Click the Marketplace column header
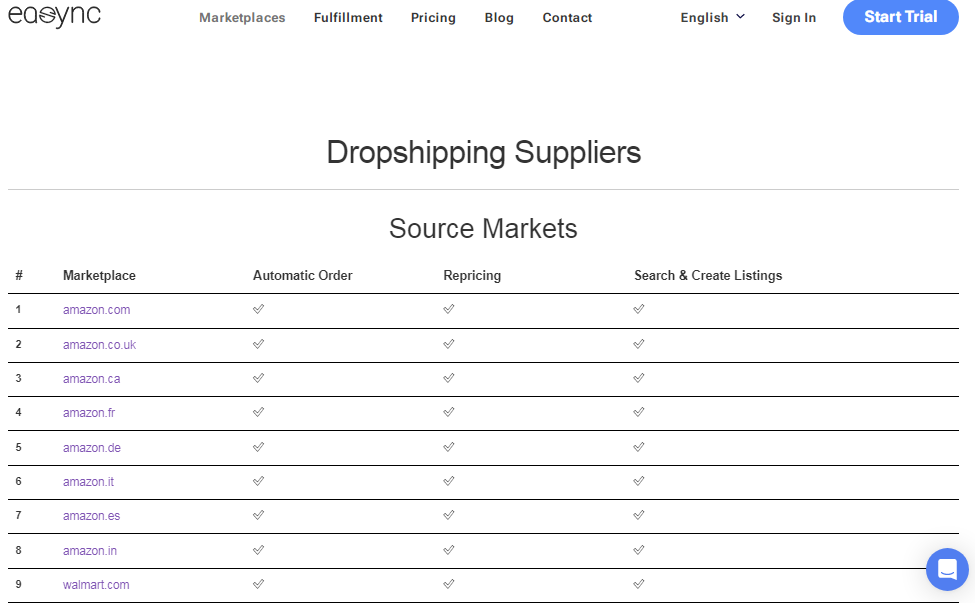Viewport: 975px width, 603px height. click(99, 275)
